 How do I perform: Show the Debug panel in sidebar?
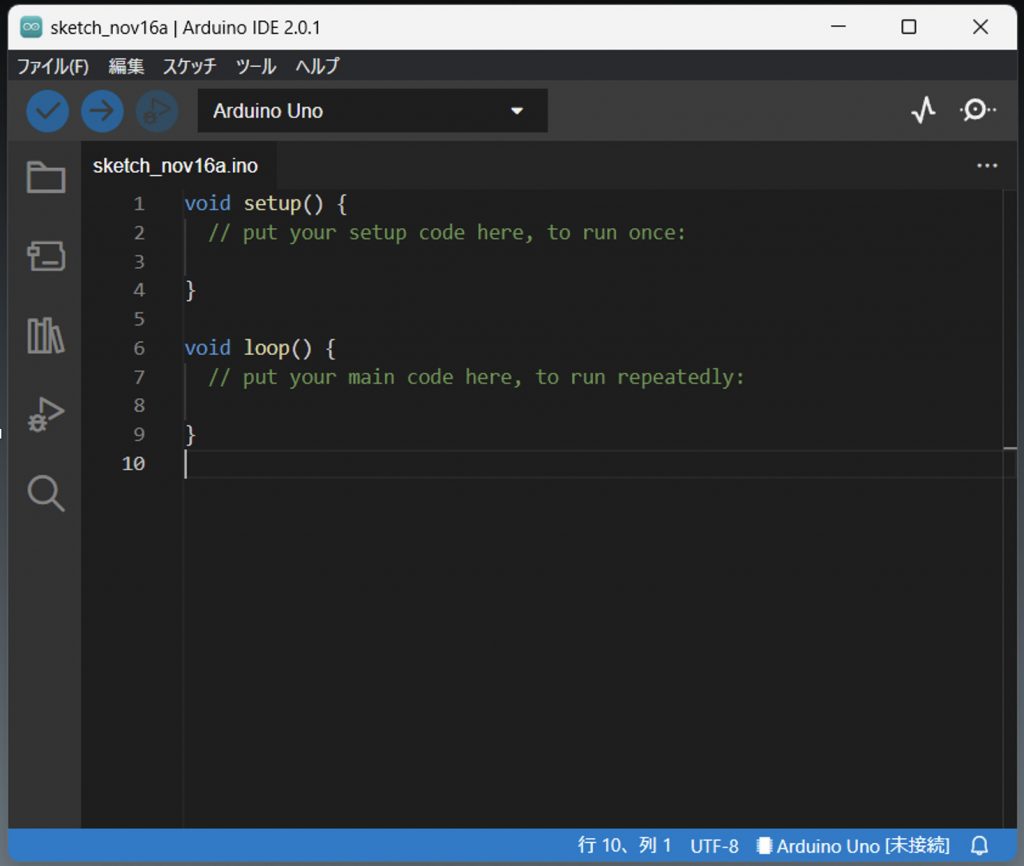(x=46, y=414)
